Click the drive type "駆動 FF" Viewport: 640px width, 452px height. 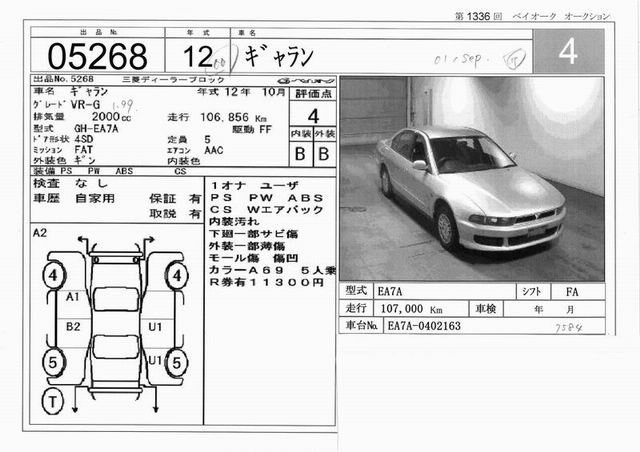click(x=252, y=130)
